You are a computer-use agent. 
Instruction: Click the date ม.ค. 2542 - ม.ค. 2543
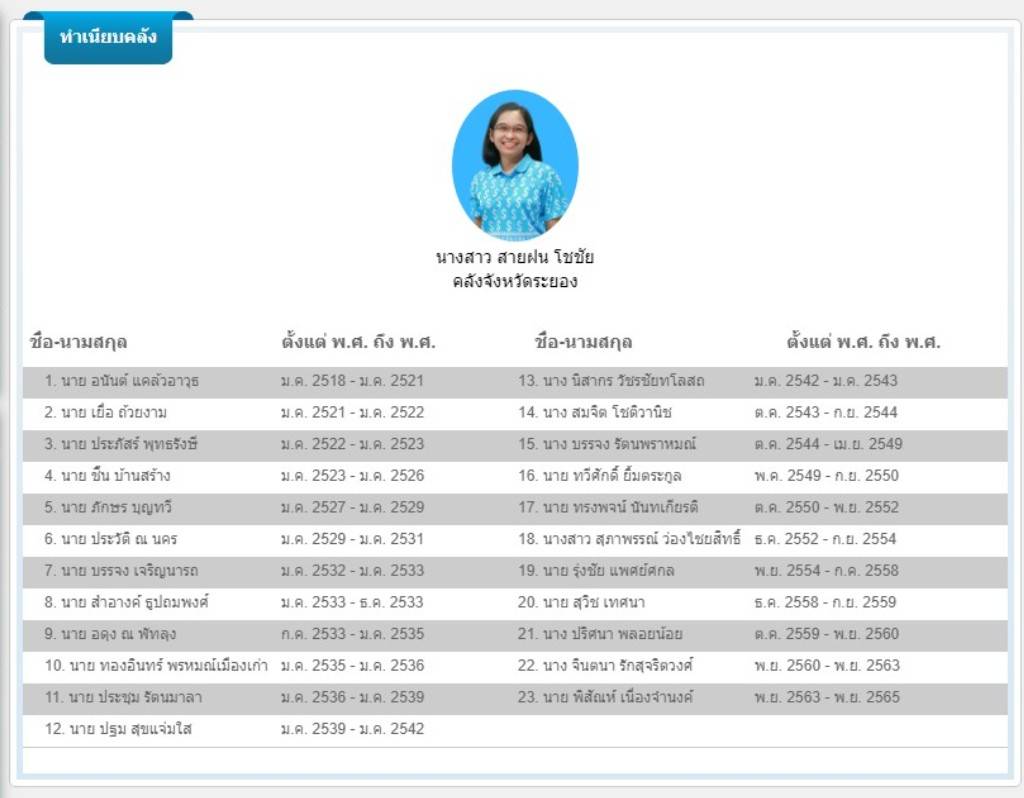point(825,381)
